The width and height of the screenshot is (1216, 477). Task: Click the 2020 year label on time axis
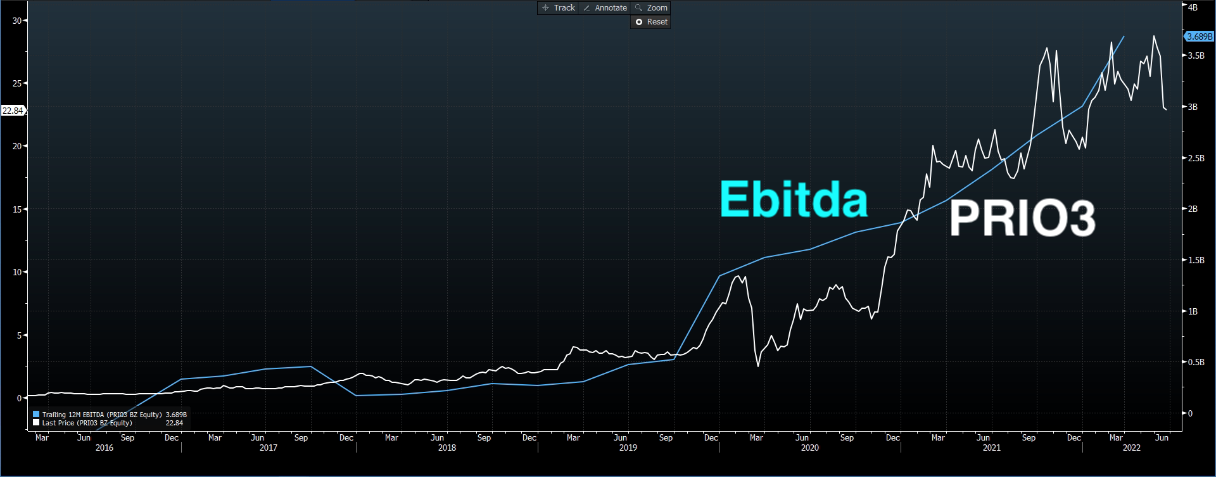pos(809,448)
